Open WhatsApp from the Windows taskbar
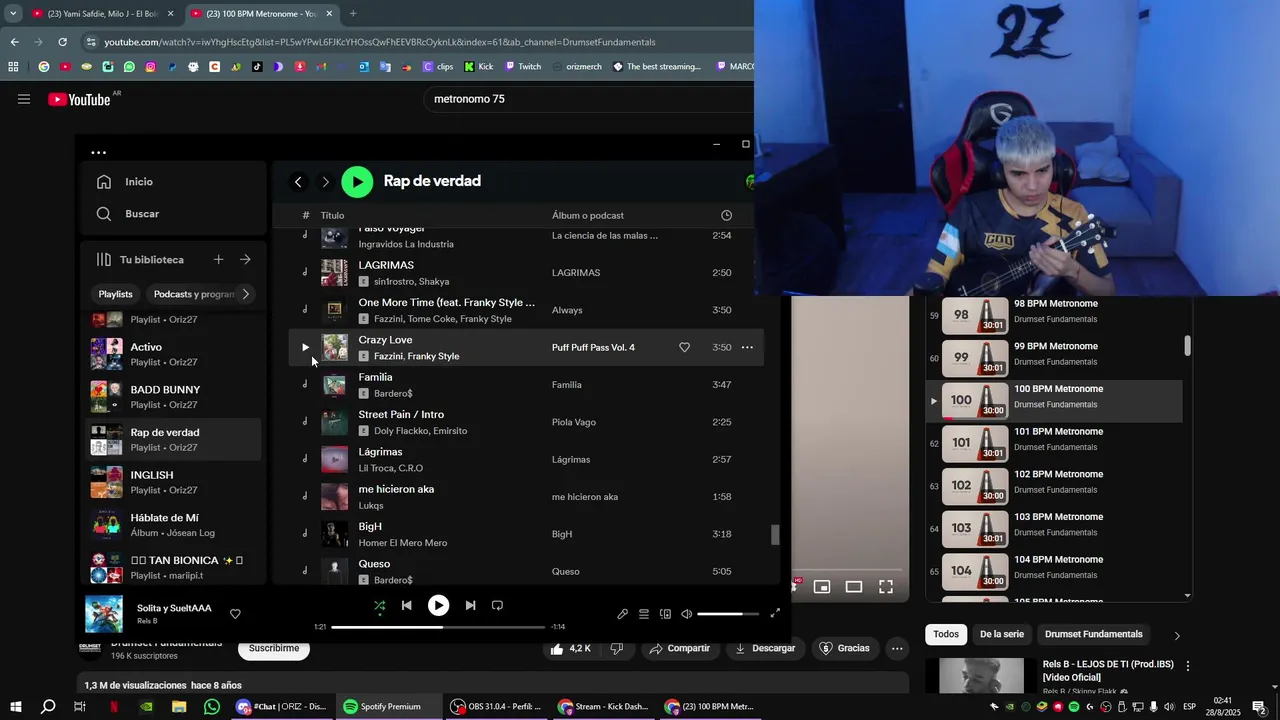The width and height of the screenshot is (1280, 720). tap(212, 707)
